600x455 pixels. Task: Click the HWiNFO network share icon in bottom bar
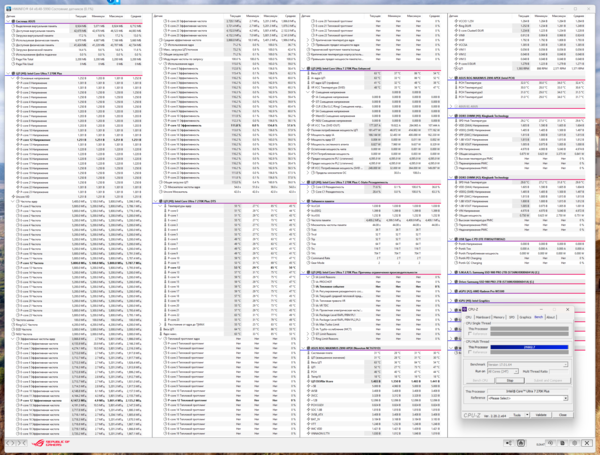(x=509, y=443)
